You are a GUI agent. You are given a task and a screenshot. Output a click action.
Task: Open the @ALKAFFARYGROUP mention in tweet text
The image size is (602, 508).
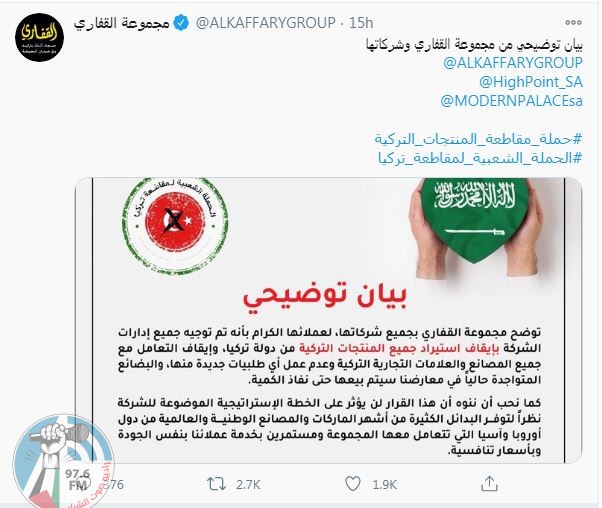(513, 63)
